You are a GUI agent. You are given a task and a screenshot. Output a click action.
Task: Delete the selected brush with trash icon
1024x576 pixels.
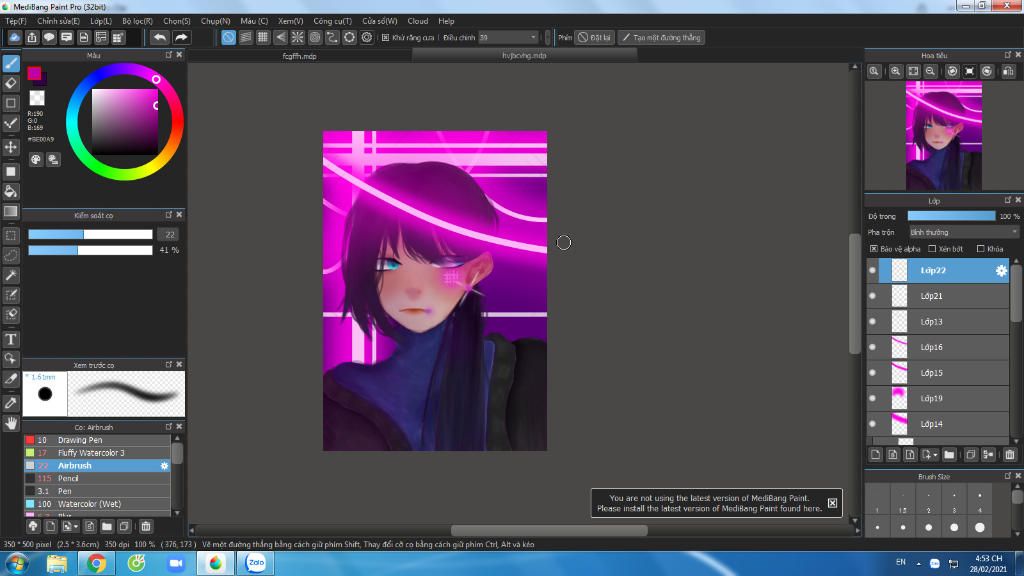coord(146,526)
